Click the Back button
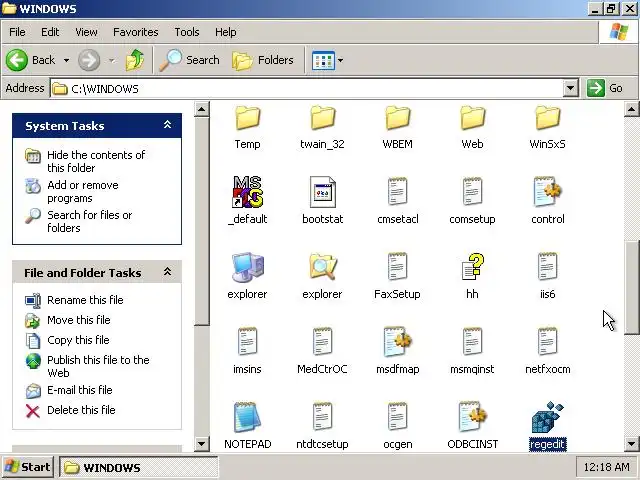 [31, 60]
